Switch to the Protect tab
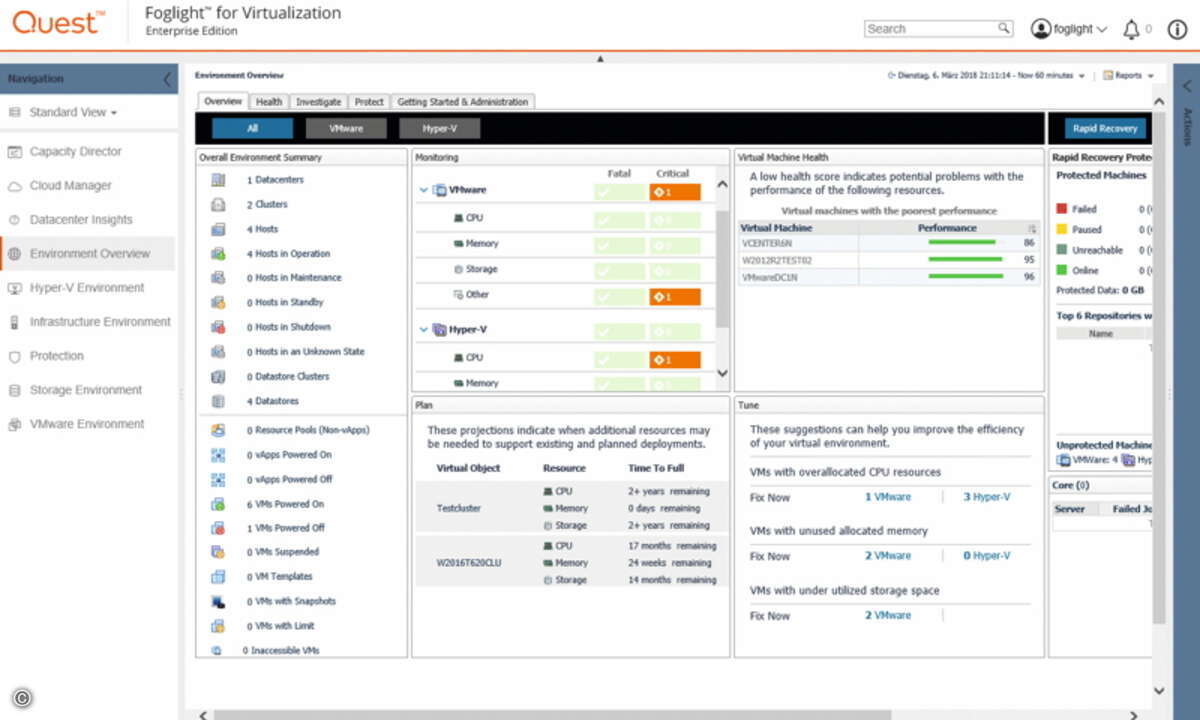This screenshot has height=720, width=1200. coord(369,102)
